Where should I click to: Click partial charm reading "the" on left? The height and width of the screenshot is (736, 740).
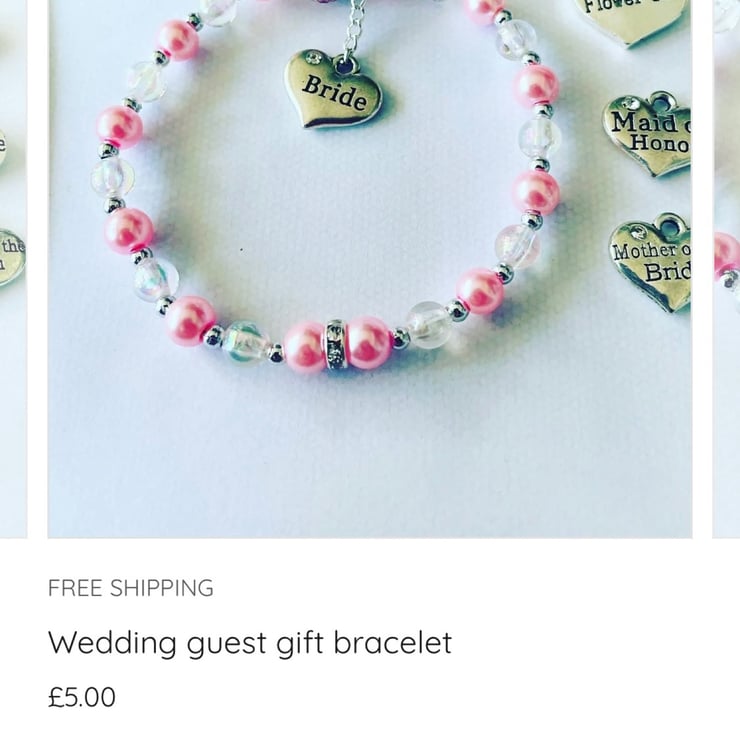12,258
